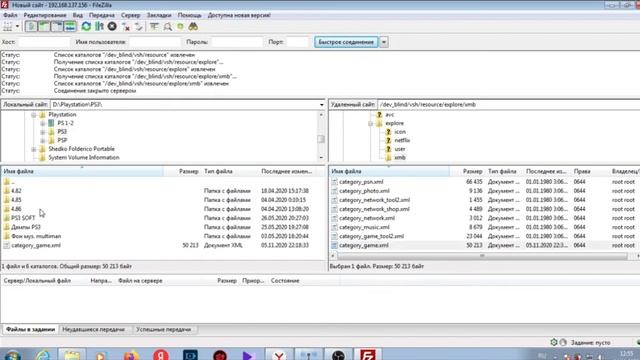Click local tree vertical scrollbar thumb
Viewport: 640px width, 360px height.
pyautogui.click(x=321, y=139)
